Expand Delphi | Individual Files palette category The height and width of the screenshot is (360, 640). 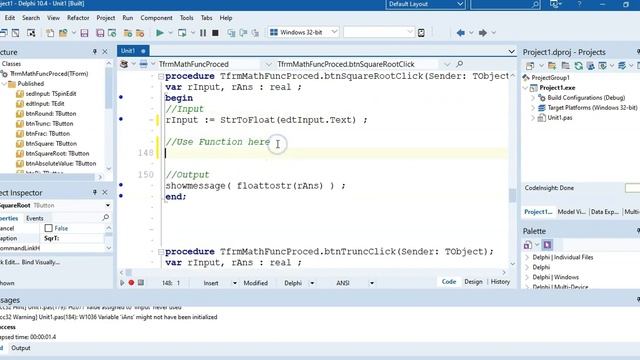click(x=527, y=257)
